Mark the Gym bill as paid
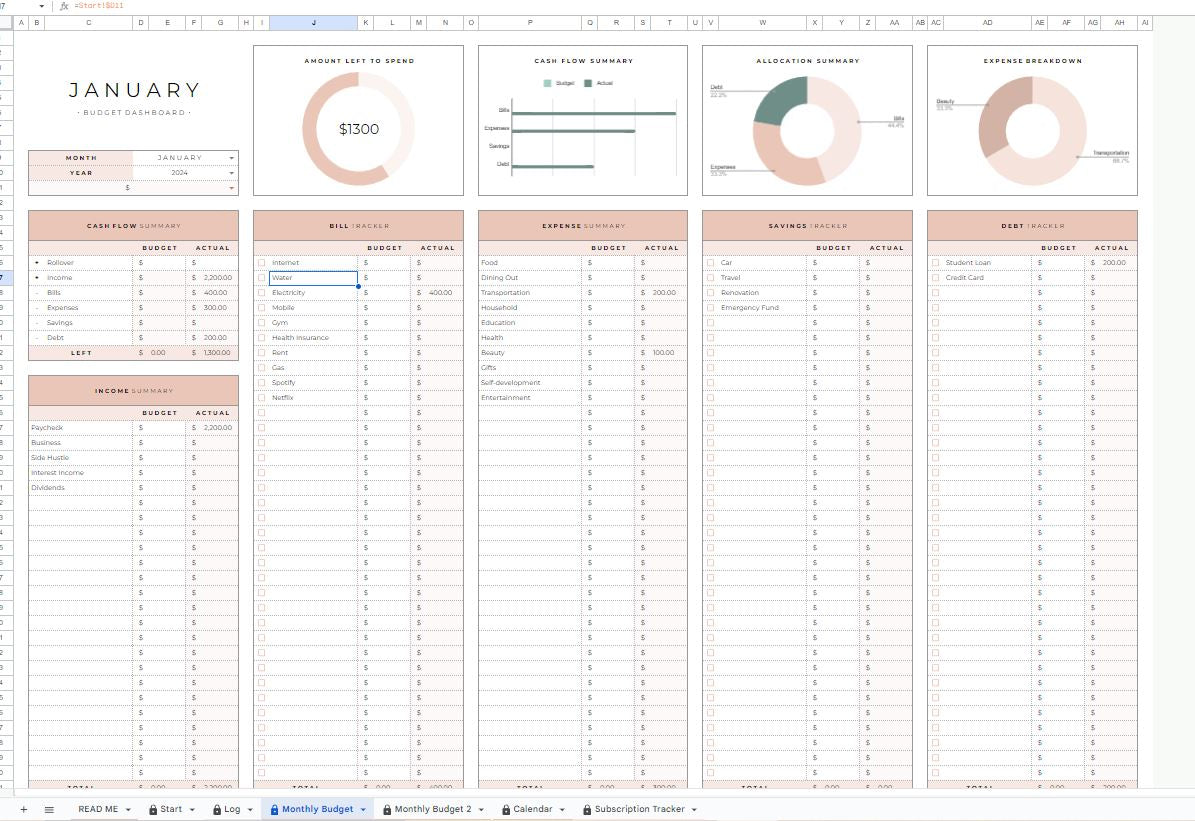1195x821 pixels. (x=261, y=322)
